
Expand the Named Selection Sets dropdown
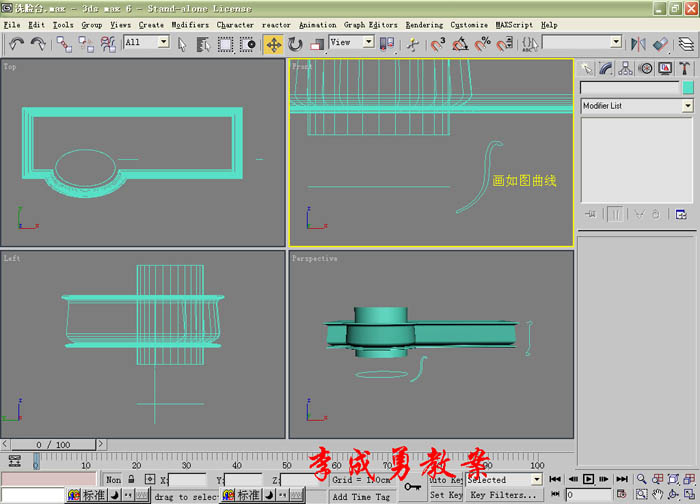pos(616,42)
